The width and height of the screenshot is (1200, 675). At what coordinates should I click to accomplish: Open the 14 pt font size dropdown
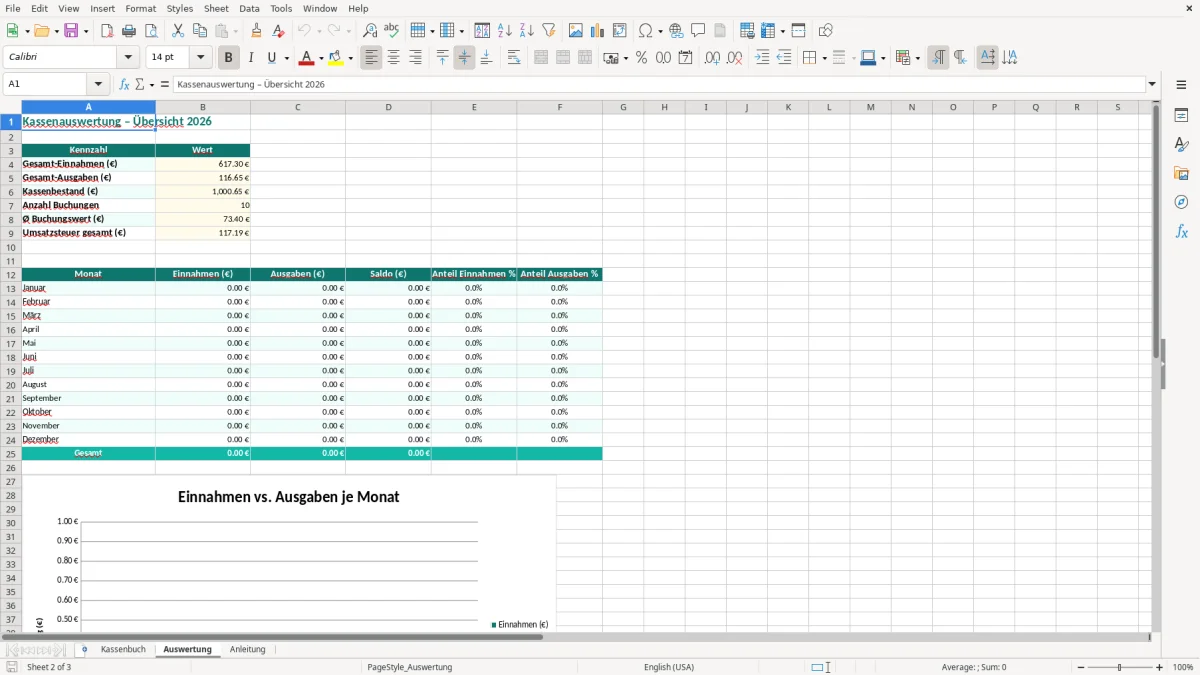[200, 58]
